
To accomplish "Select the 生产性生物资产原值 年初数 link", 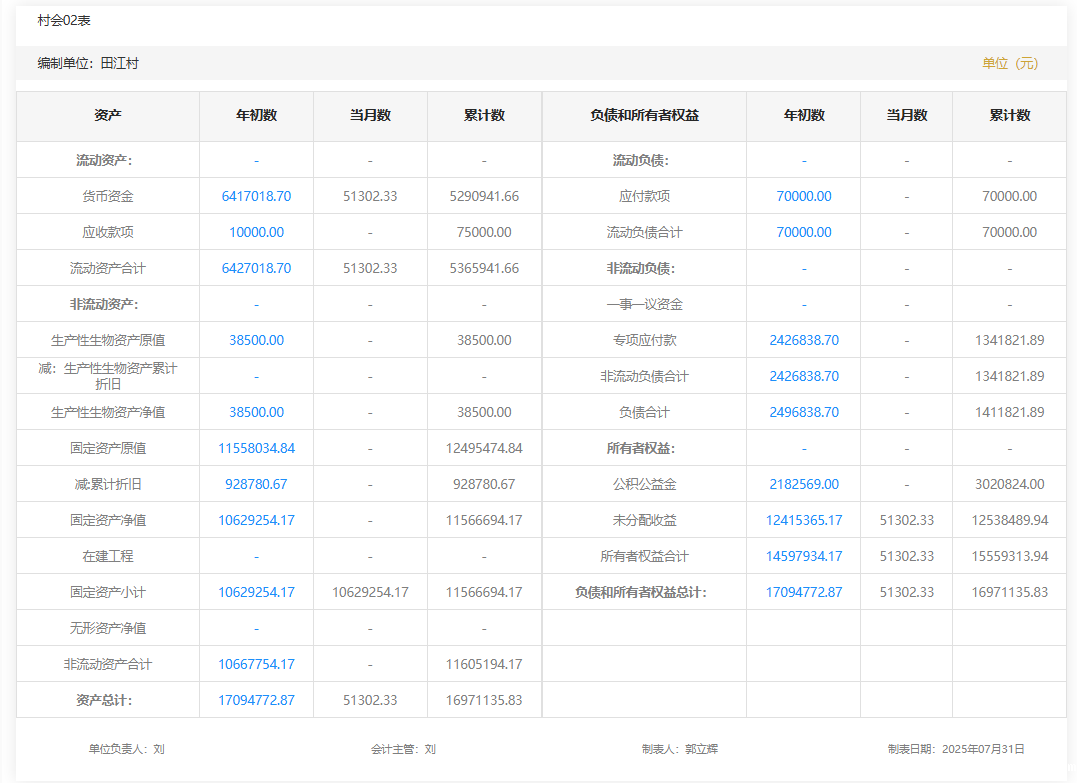I will (256, 340).
